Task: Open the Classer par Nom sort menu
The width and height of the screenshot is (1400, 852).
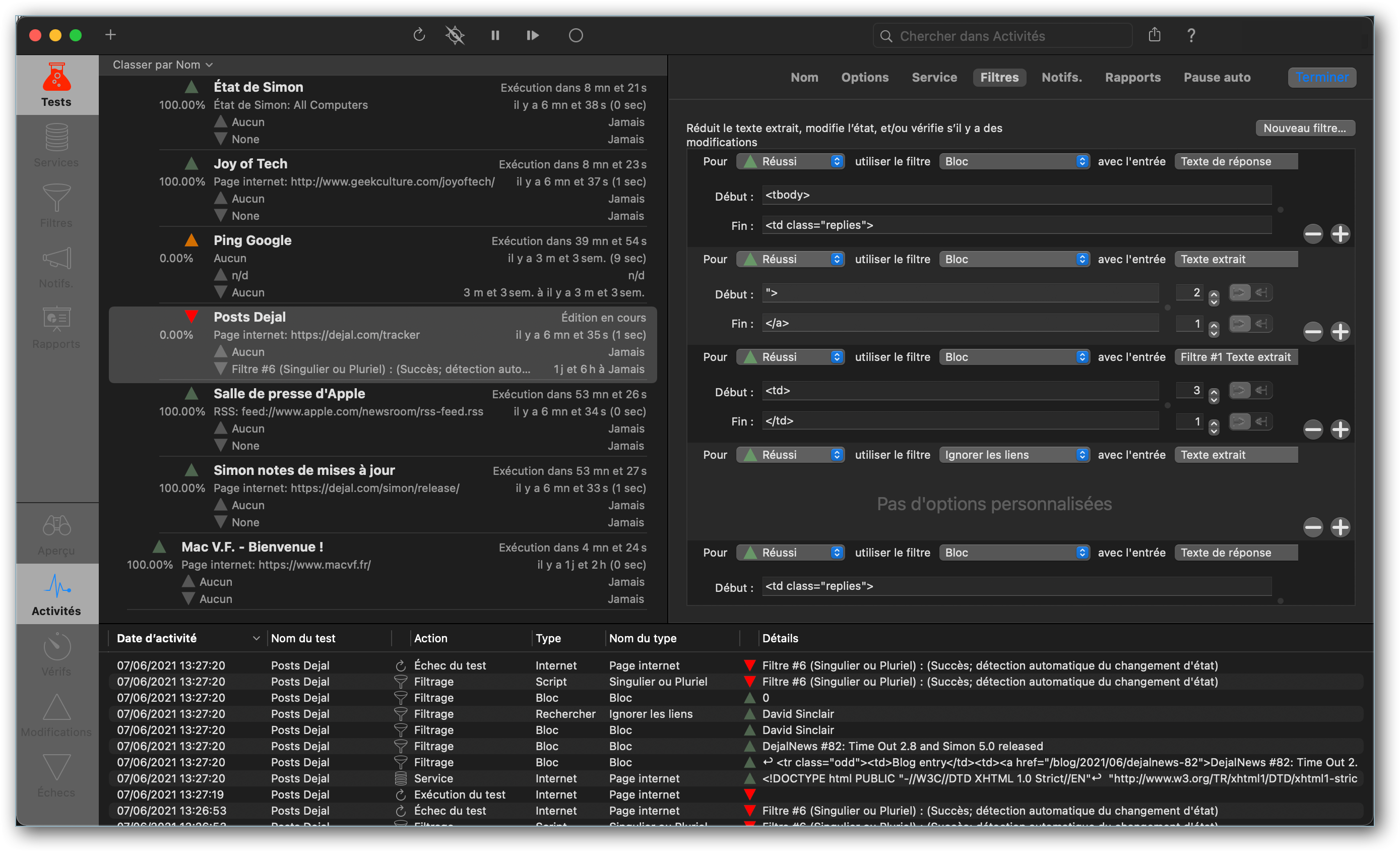Action: pyautogui.click(x=162, y=65)
